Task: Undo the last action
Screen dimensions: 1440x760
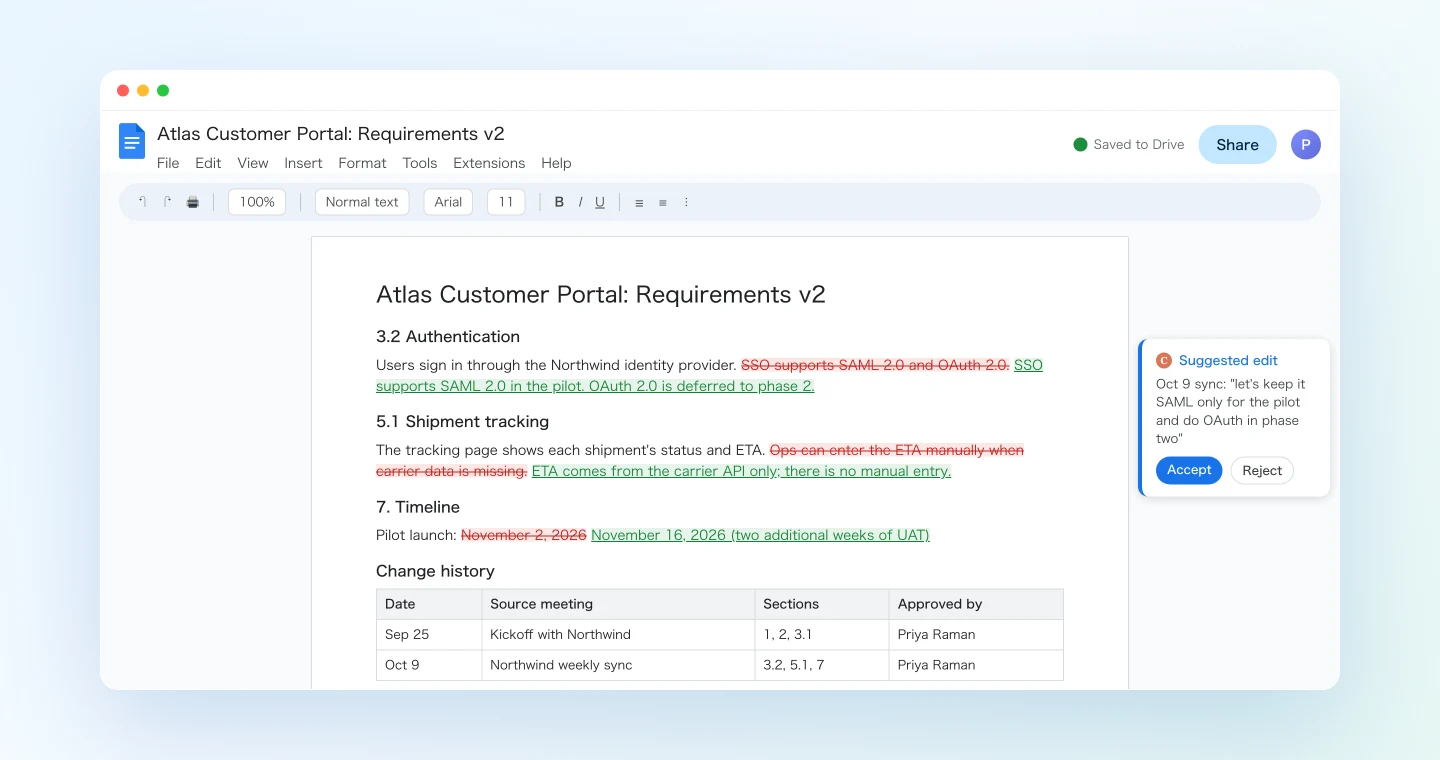Action: pyautogui.click(x=142, y=202)
